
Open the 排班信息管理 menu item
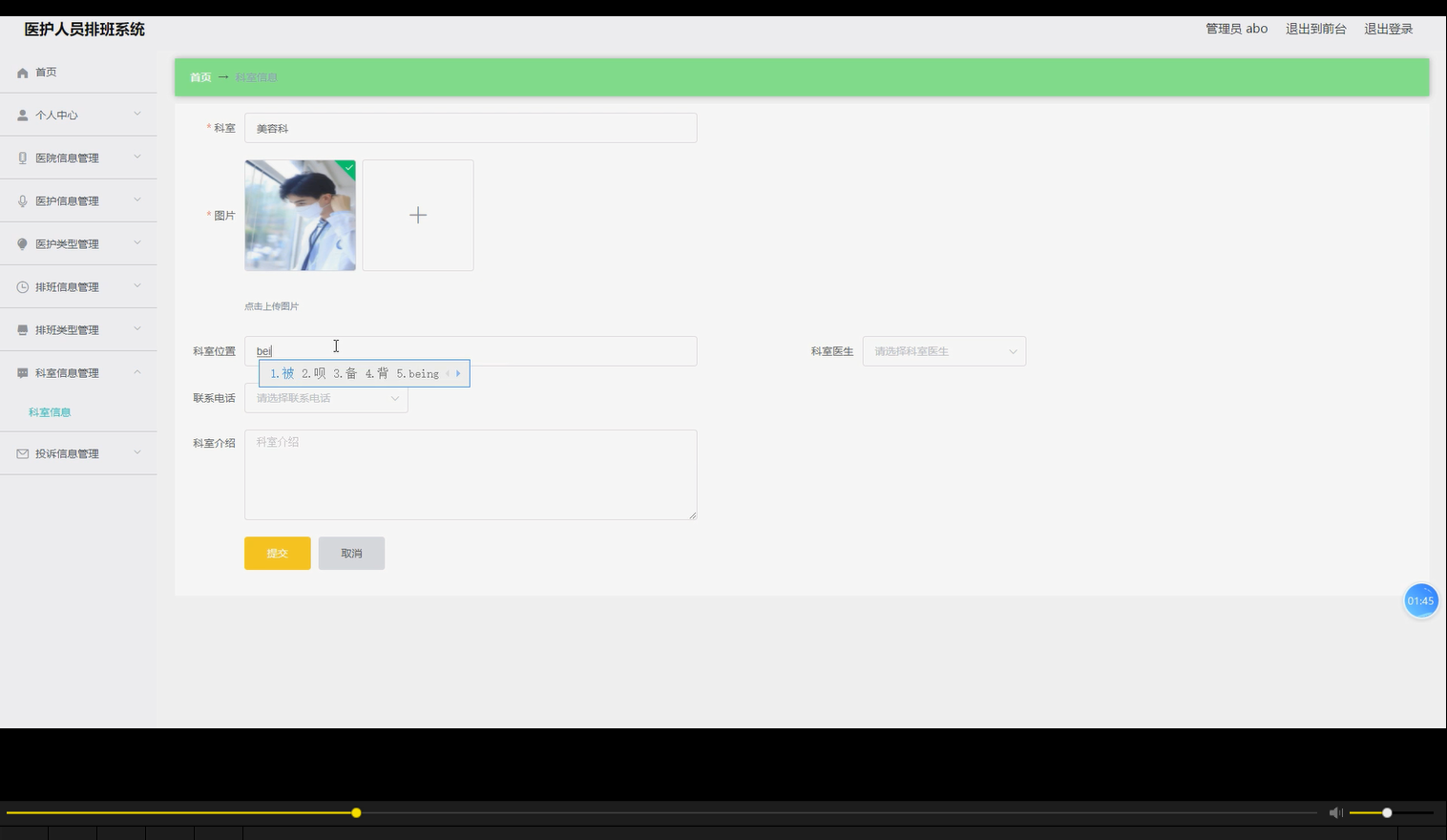tap(78, 287)
